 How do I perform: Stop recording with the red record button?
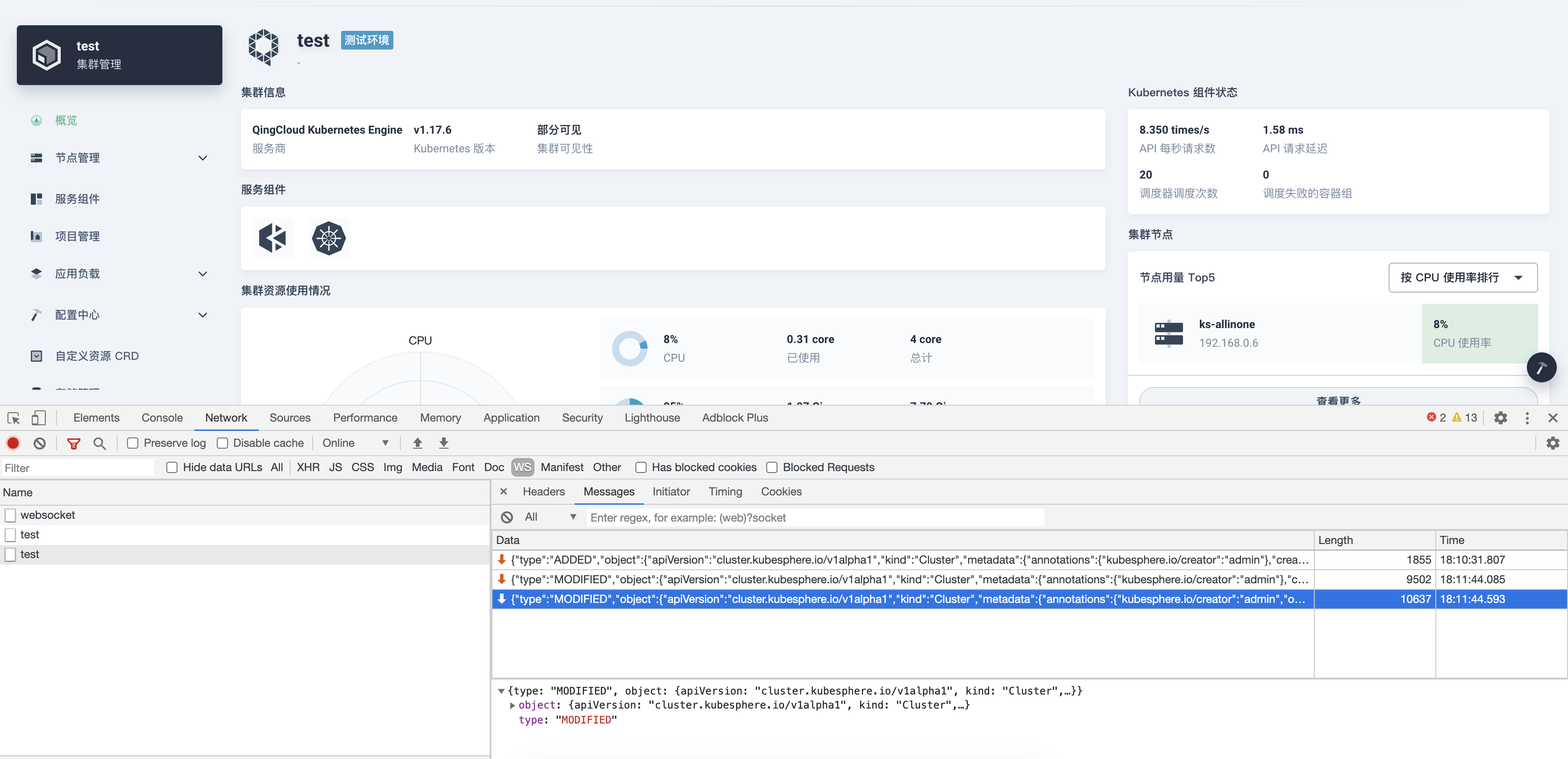click(13, 443)
